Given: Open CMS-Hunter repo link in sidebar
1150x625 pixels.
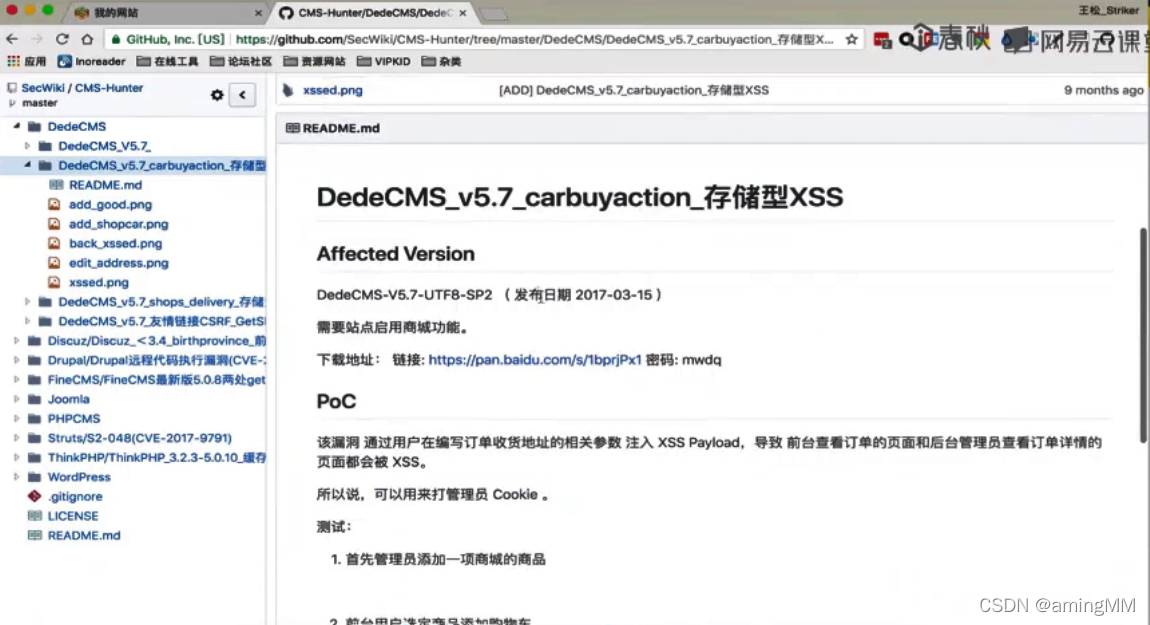Looking at the screenshot, I should click(x=109, y=88).
